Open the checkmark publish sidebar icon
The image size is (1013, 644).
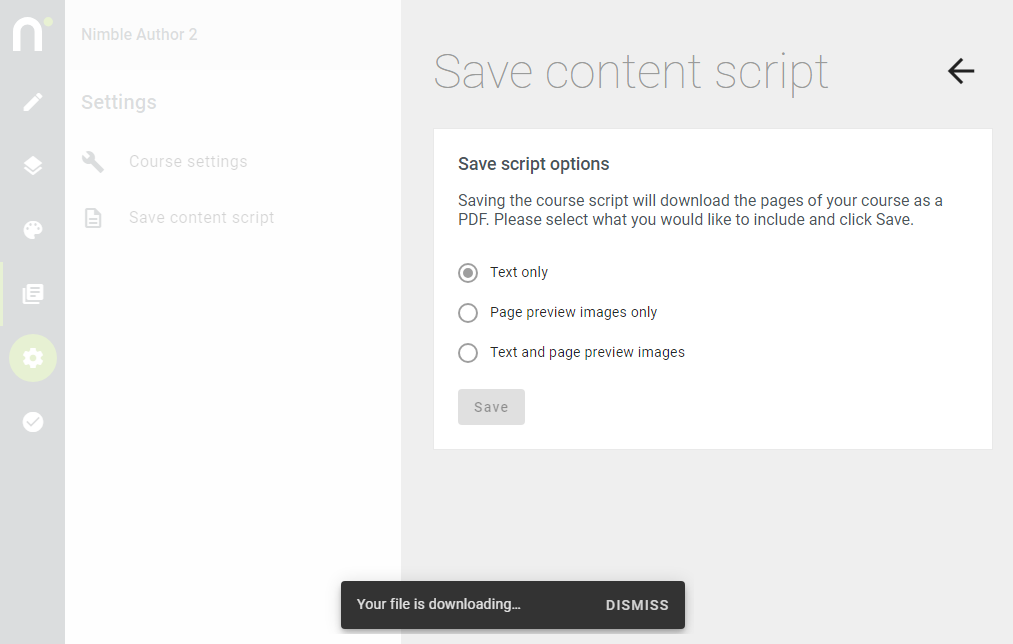(x=32, y=422)
